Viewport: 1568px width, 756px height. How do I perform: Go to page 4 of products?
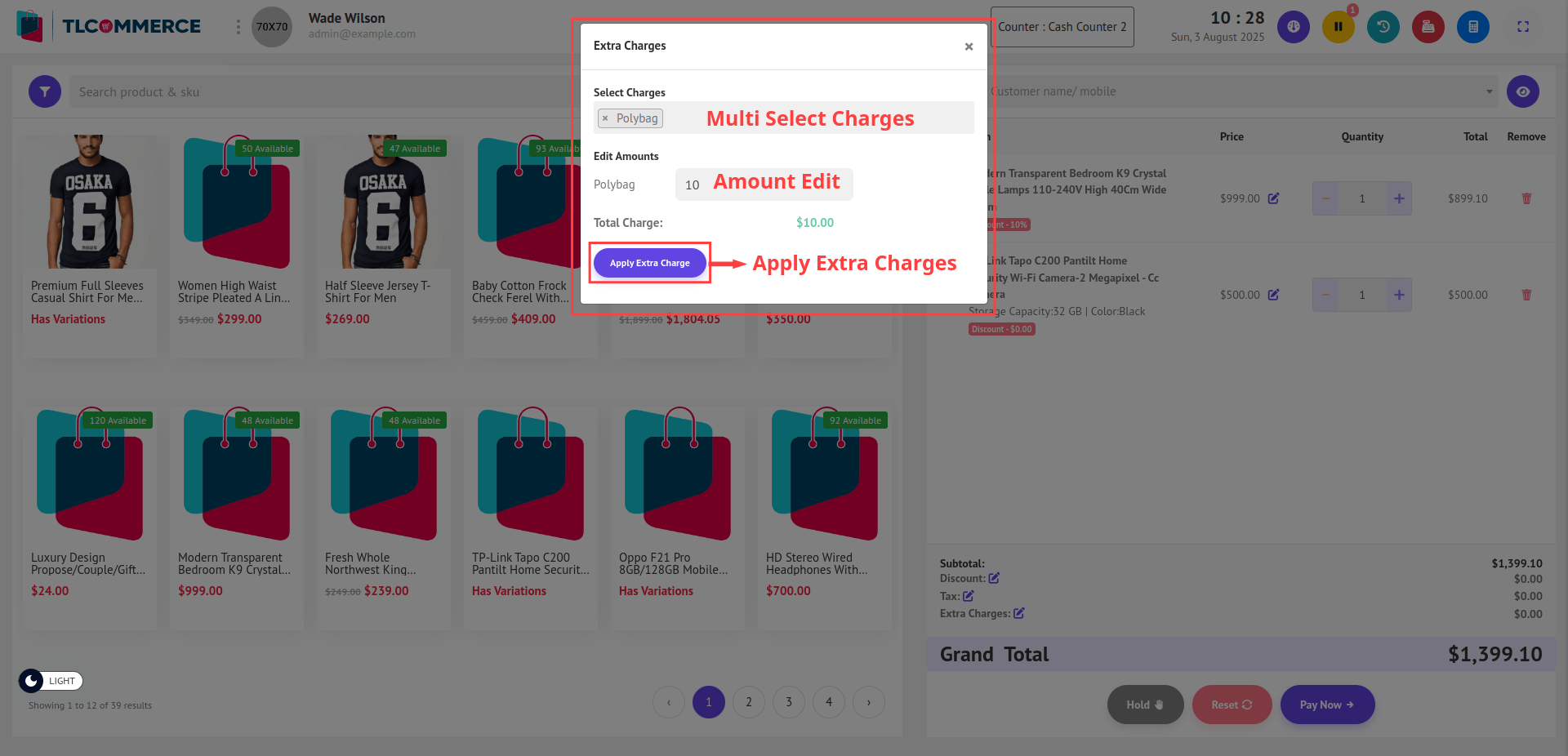(828, 702)
